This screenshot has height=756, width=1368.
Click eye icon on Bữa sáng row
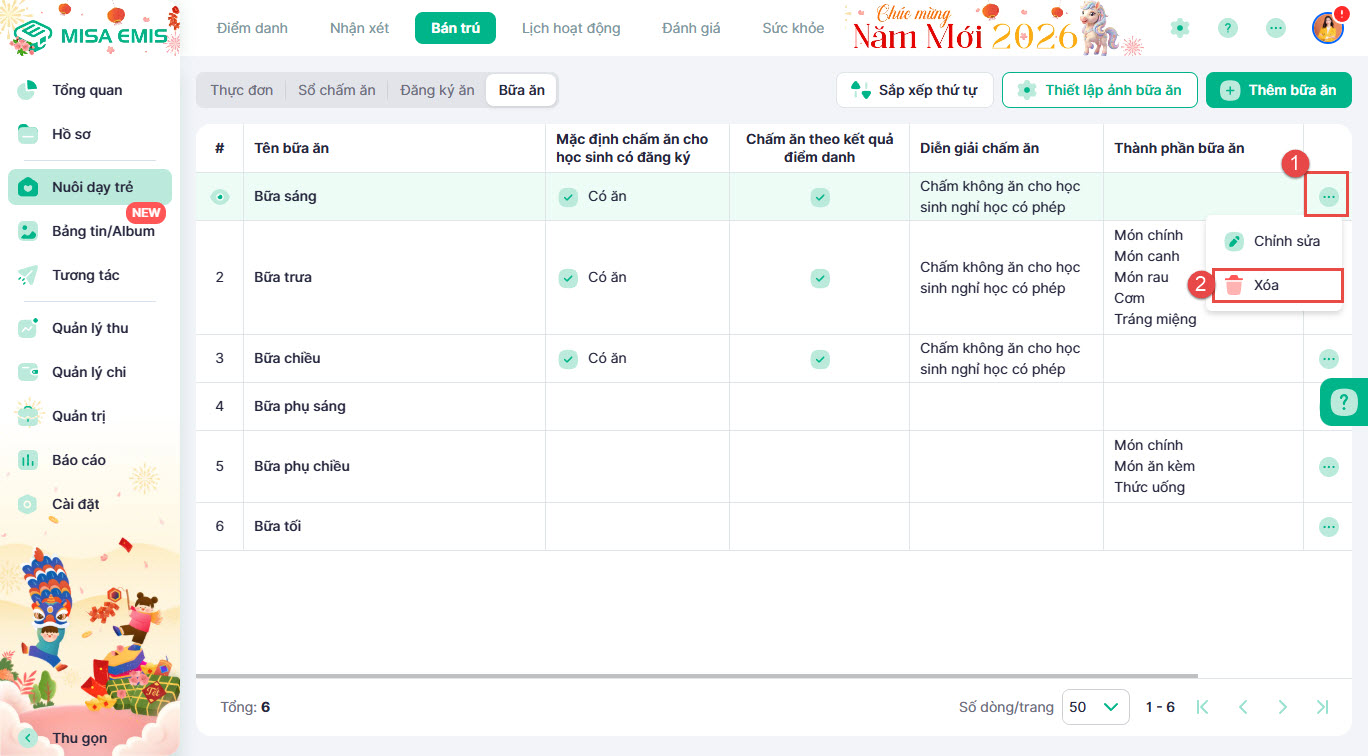220,197
